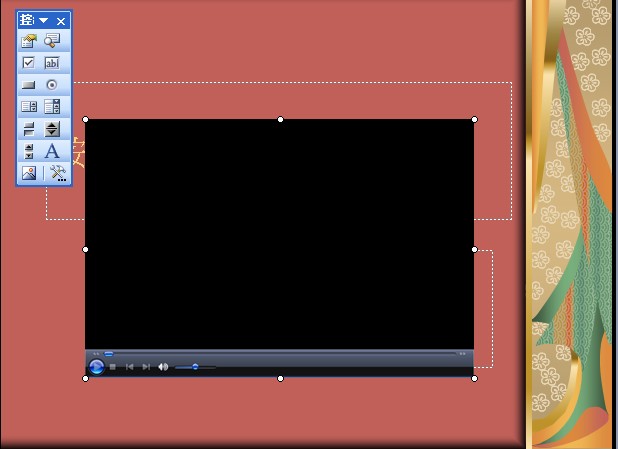Pick the Command Button control tool
Image resolution: width=618 pixels, height=449 pixels.
(x=29, y=85)
